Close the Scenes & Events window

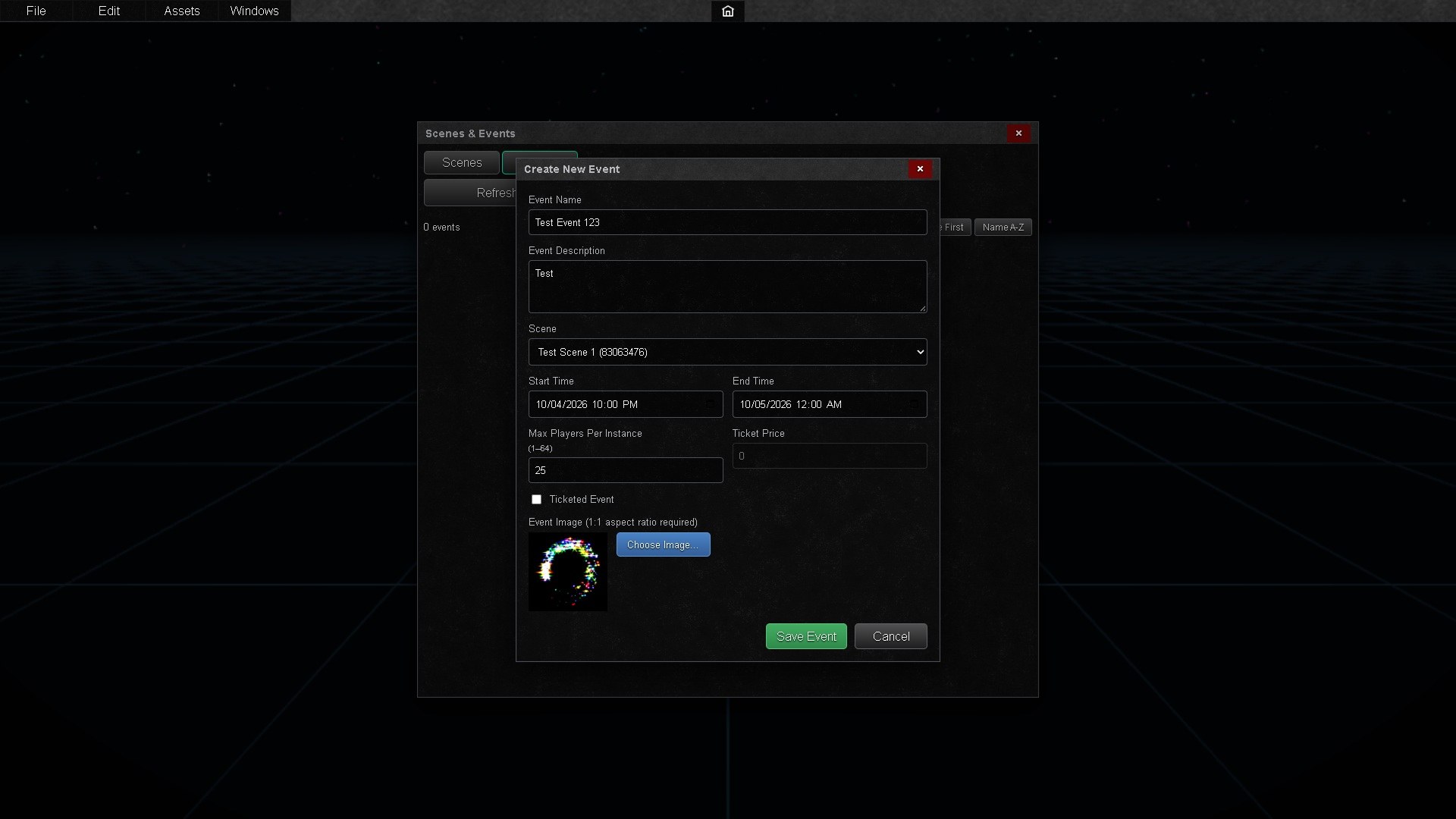click(x=1018, y=133)
